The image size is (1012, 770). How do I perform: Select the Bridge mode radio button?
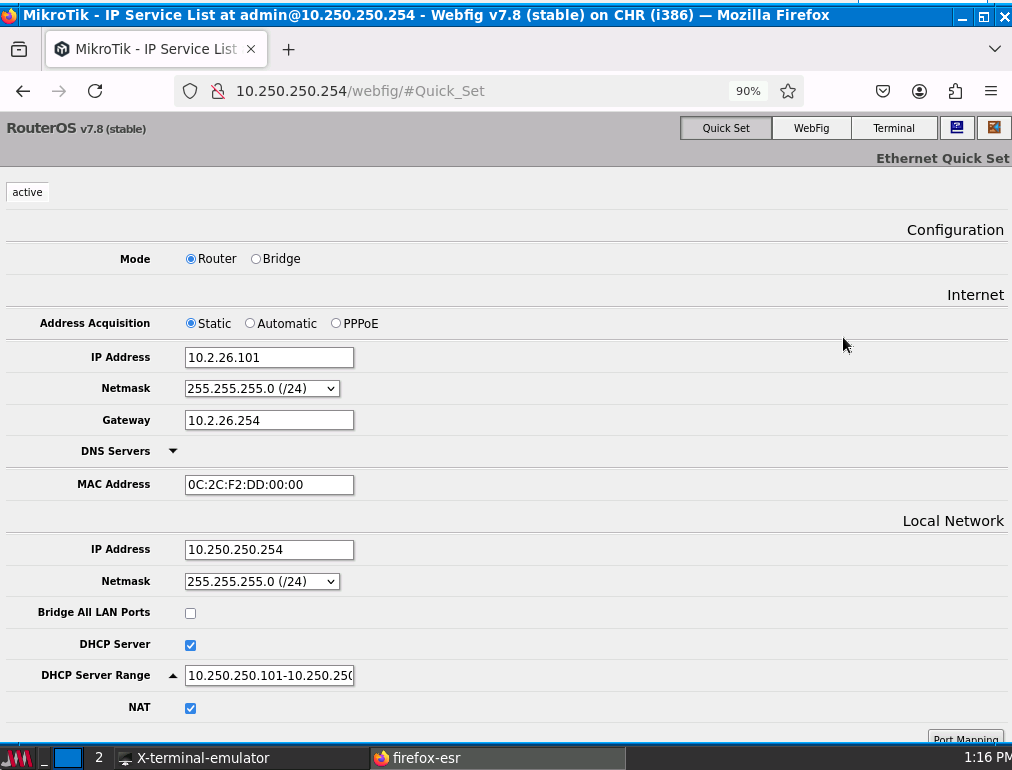tap(256, 259)
